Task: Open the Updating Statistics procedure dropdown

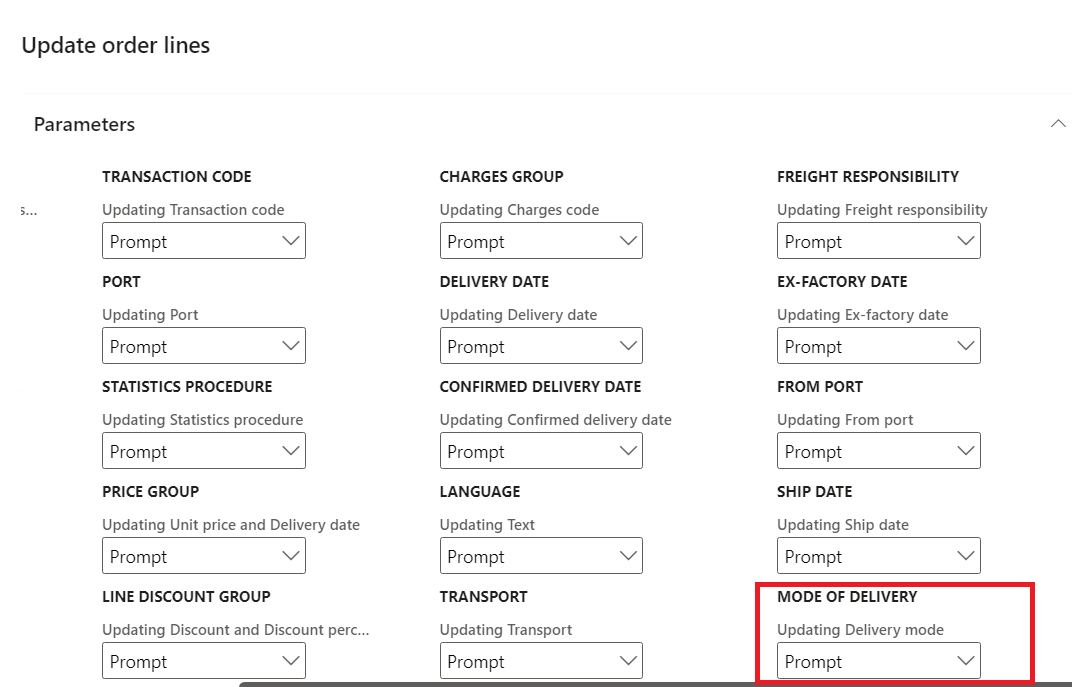Action: (204, 450)
